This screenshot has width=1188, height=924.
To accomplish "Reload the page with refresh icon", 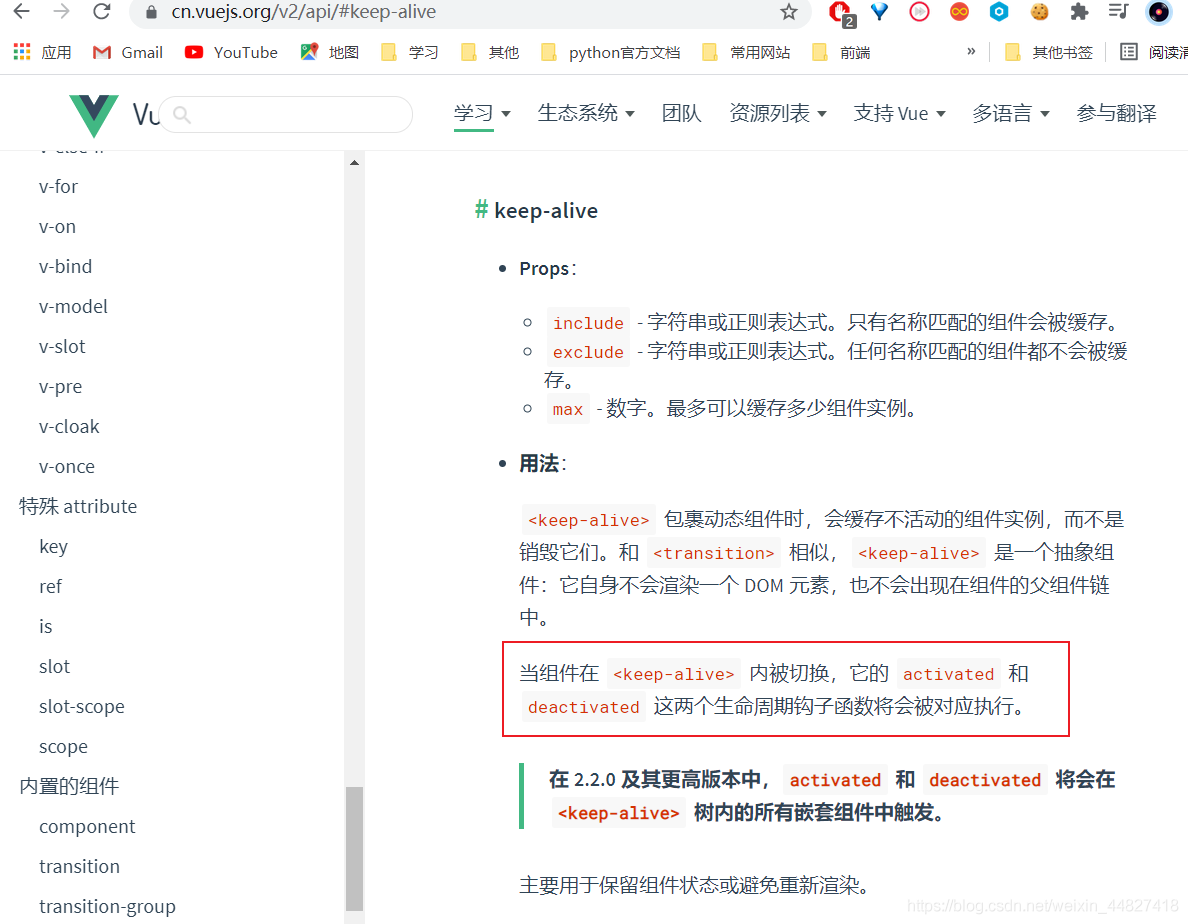I will (102, 11).
